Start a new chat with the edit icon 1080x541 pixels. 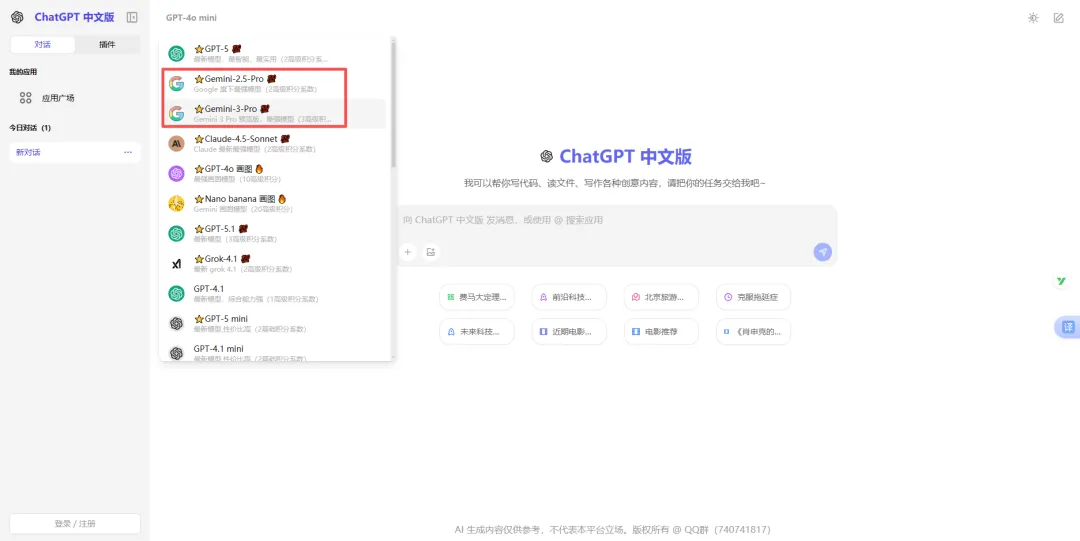pyautogui.click(x=1059, y=18)
